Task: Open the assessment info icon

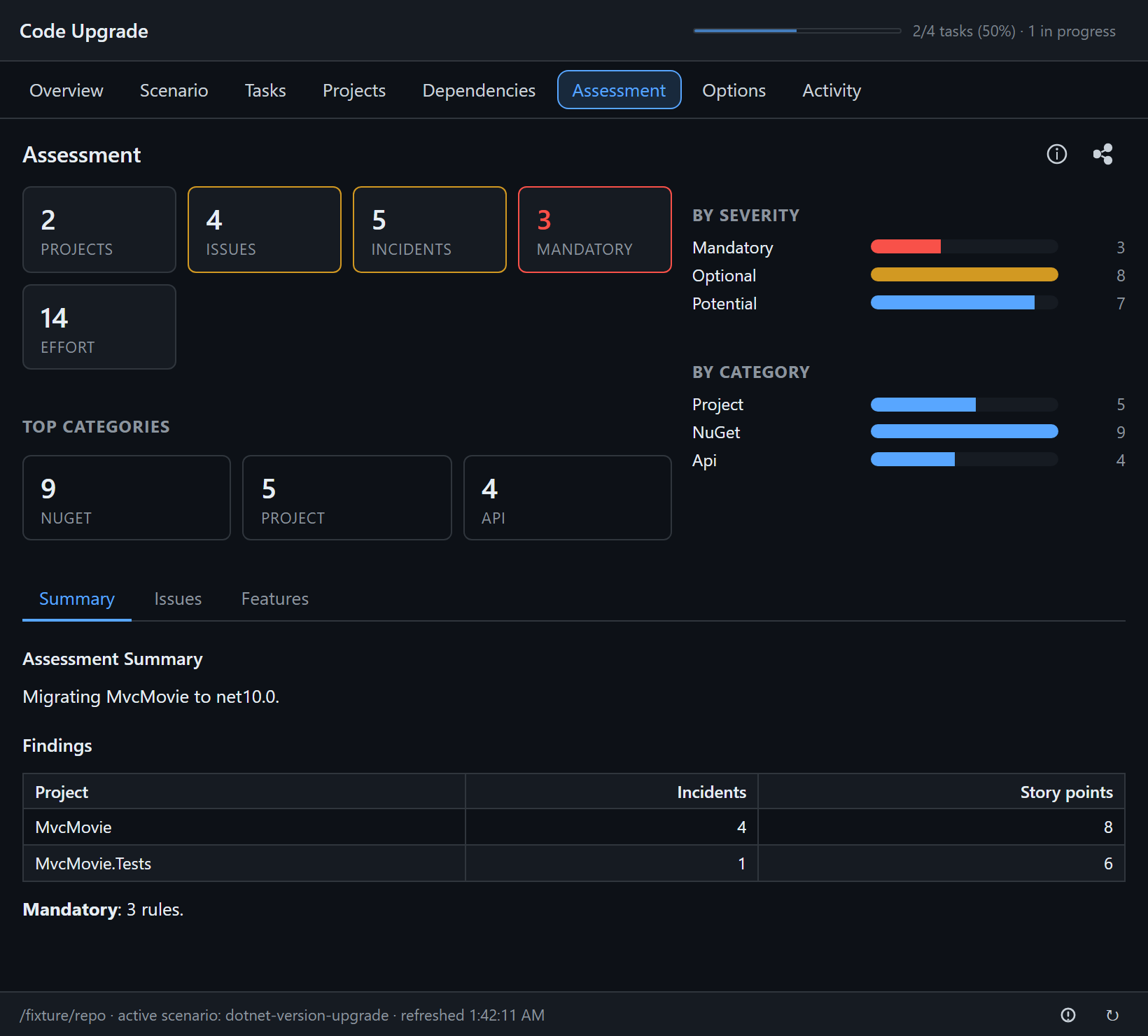Action: click(x=1057, y=154)
